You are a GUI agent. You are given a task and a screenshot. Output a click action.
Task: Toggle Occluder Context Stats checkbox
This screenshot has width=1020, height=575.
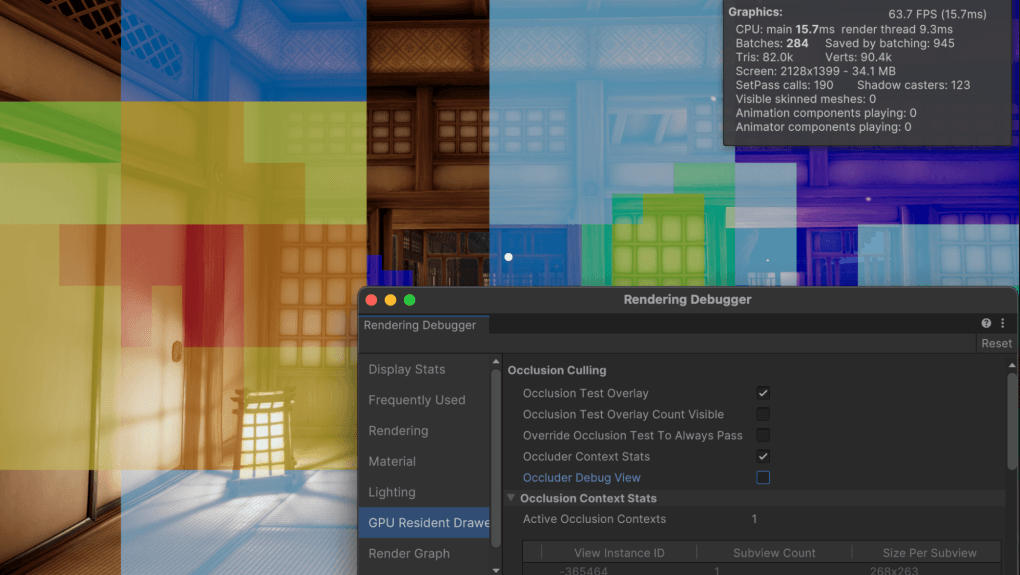pyautogui.click(x=763, y=457)
